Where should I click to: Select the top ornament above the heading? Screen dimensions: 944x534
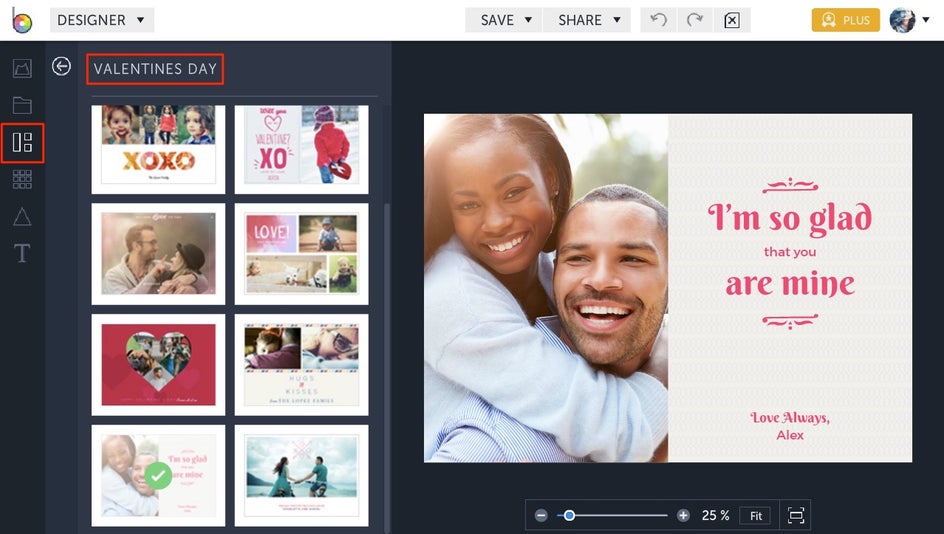click(x=790, y=185)
